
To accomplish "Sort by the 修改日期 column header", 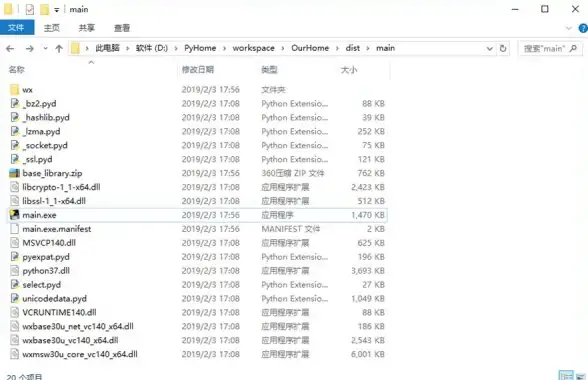I will click(198, 69).
